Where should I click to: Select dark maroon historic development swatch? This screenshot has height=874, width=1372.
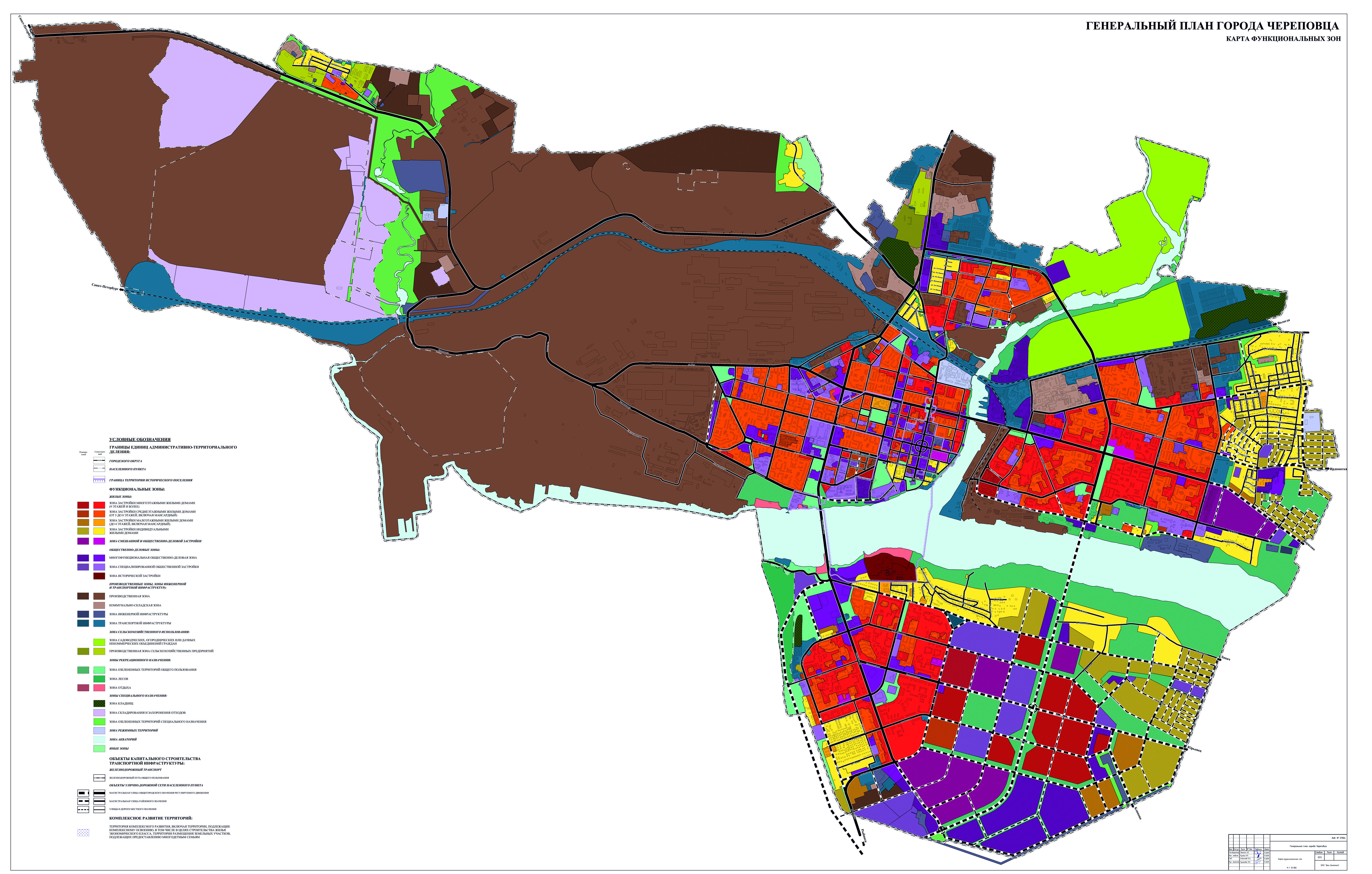click(x=99, y=576)
